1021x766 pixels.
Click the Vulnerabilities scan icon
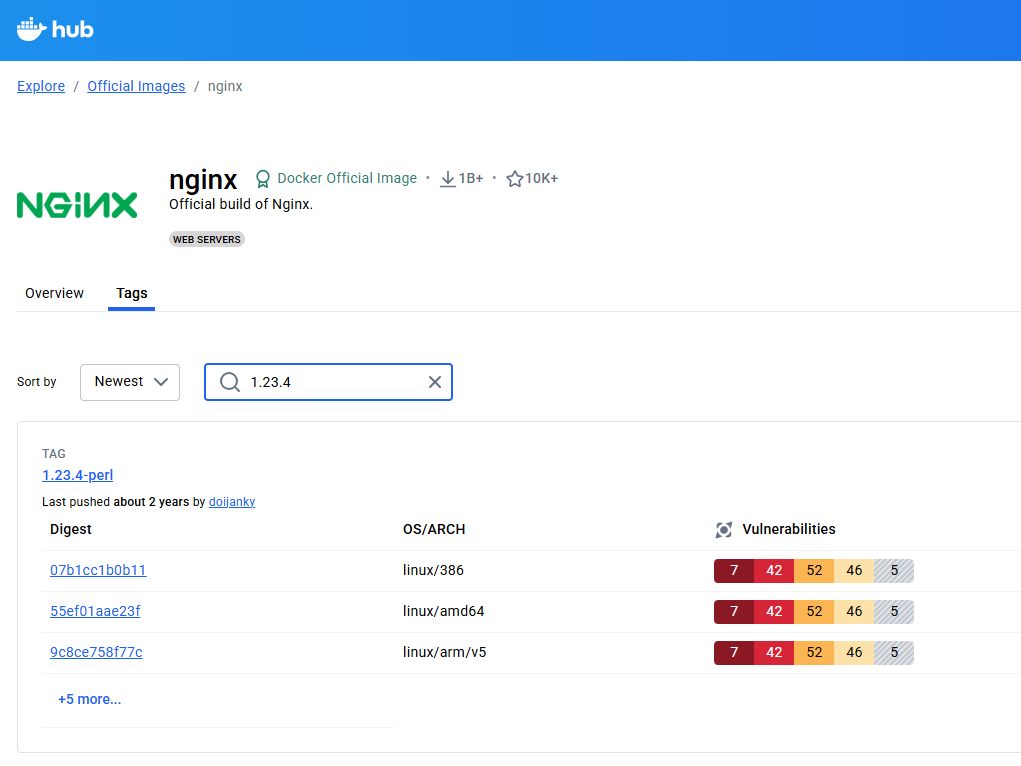click(723, 530)
